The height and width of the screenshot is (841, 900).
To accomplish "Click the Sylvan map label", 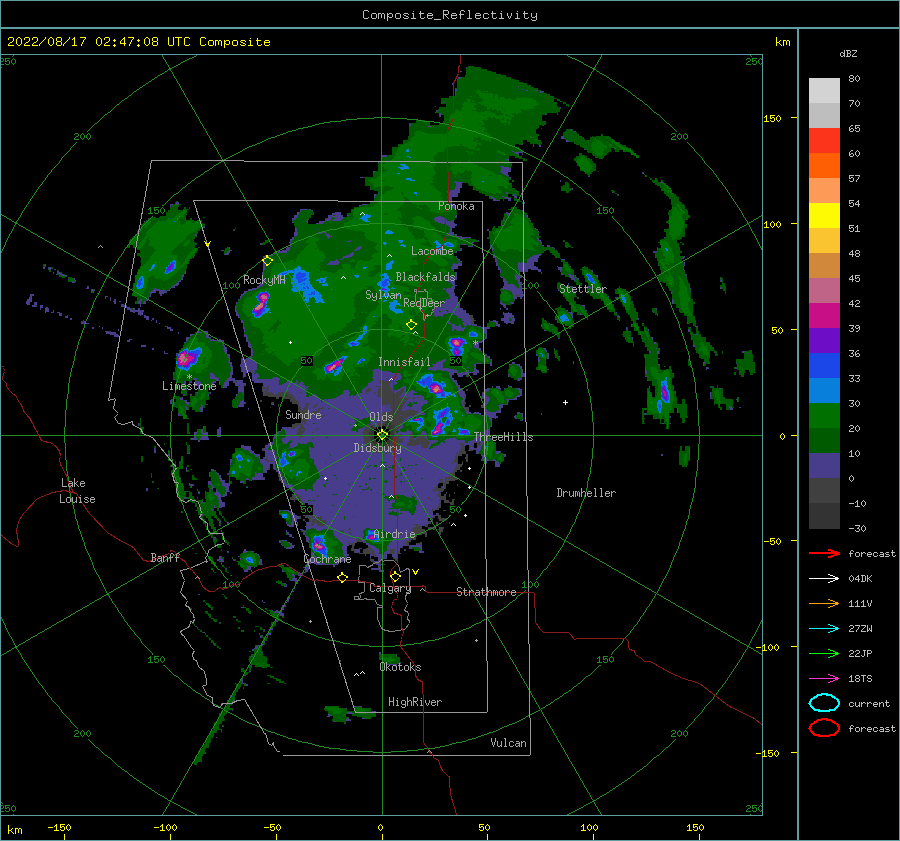I will click(x=383, y=295).
